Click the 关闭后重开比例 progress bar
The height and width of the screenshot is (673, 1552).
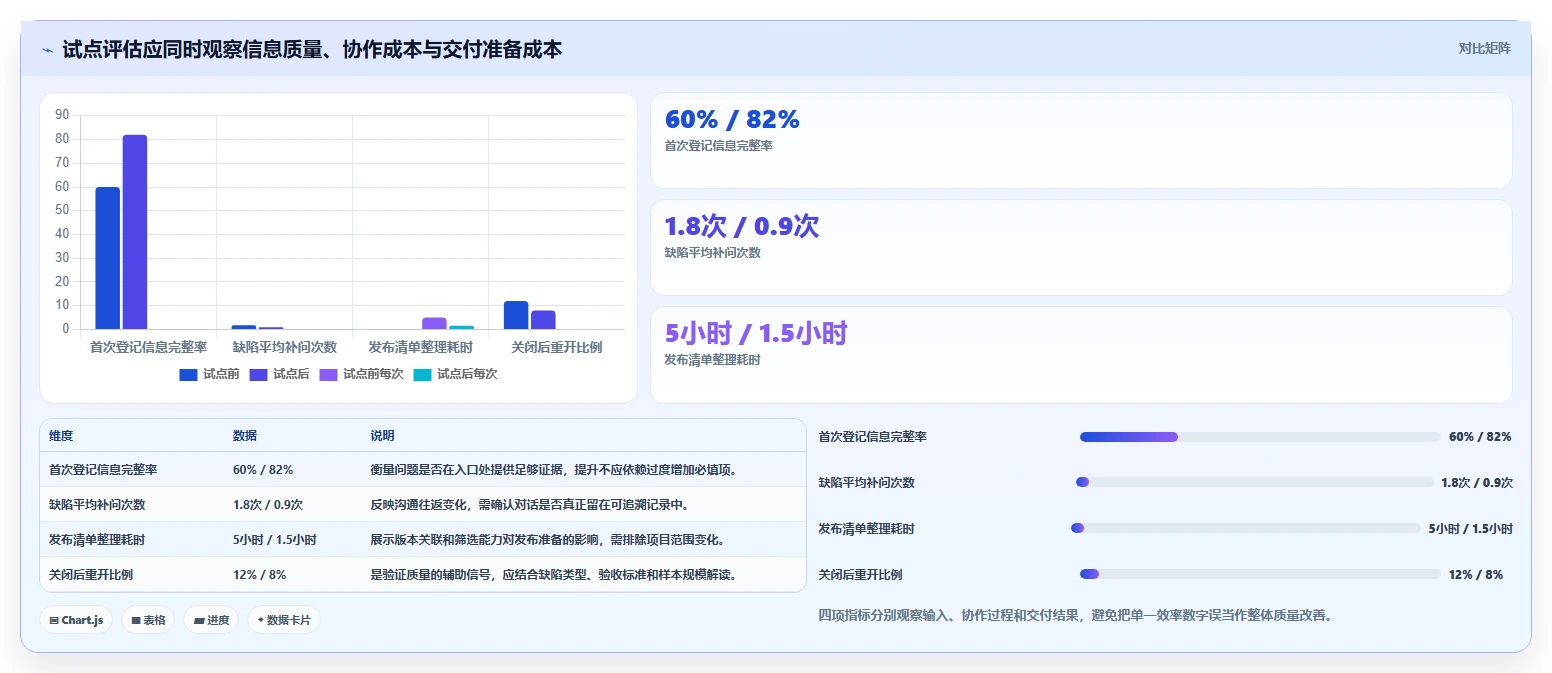click(x=1260, y=574)
